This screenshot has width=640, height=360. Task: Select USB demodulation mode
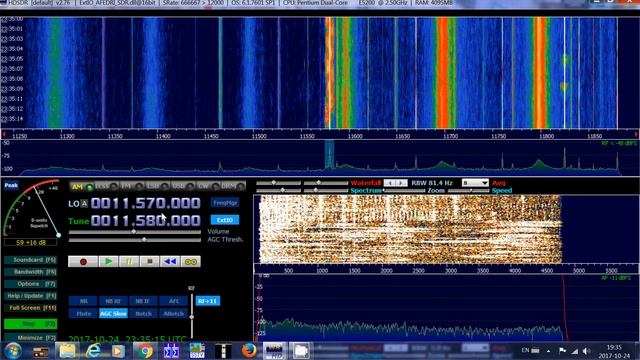[182, 187]
